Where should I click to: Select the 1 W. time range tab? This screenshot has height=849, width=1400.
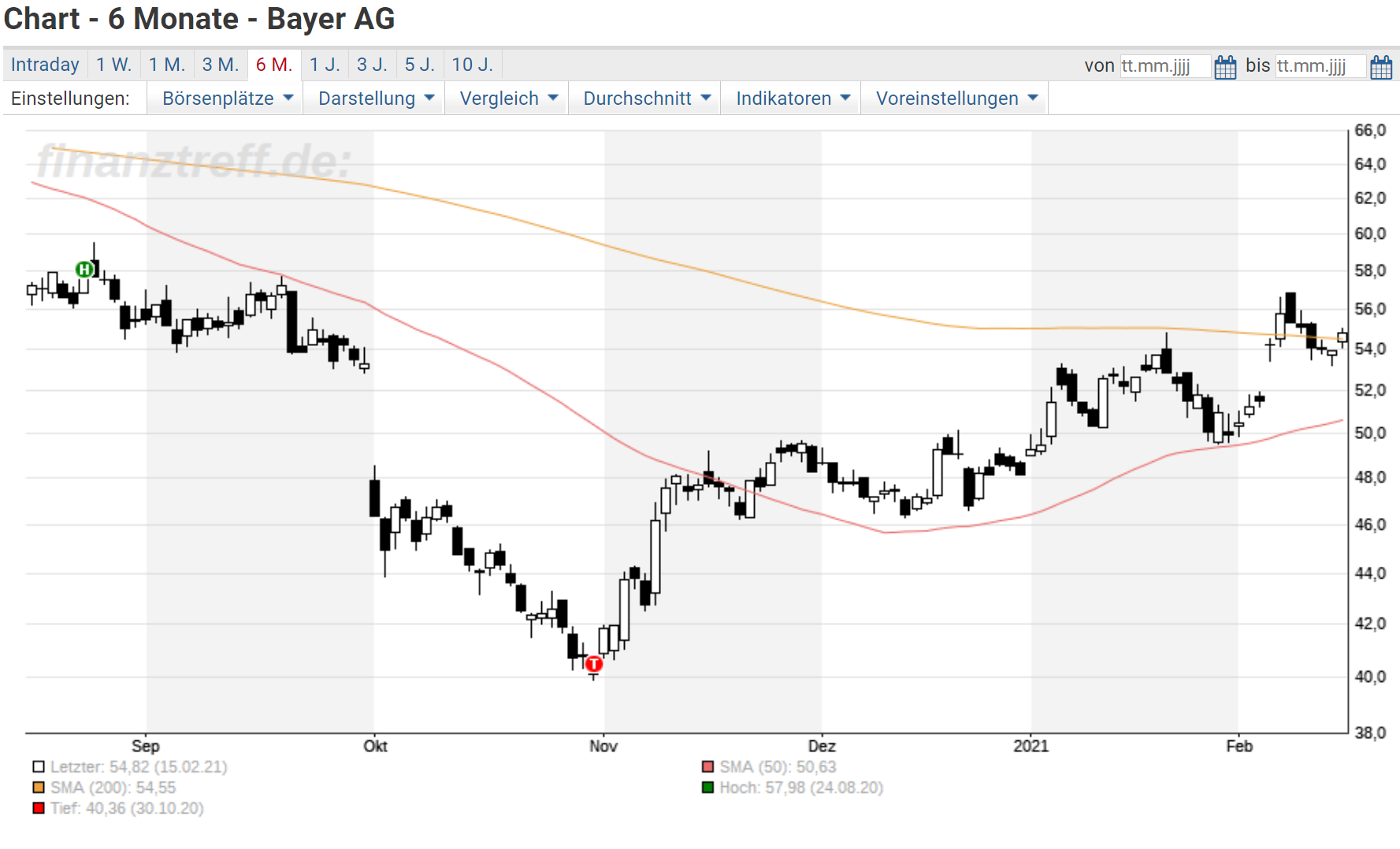click(x=114, y=65)
